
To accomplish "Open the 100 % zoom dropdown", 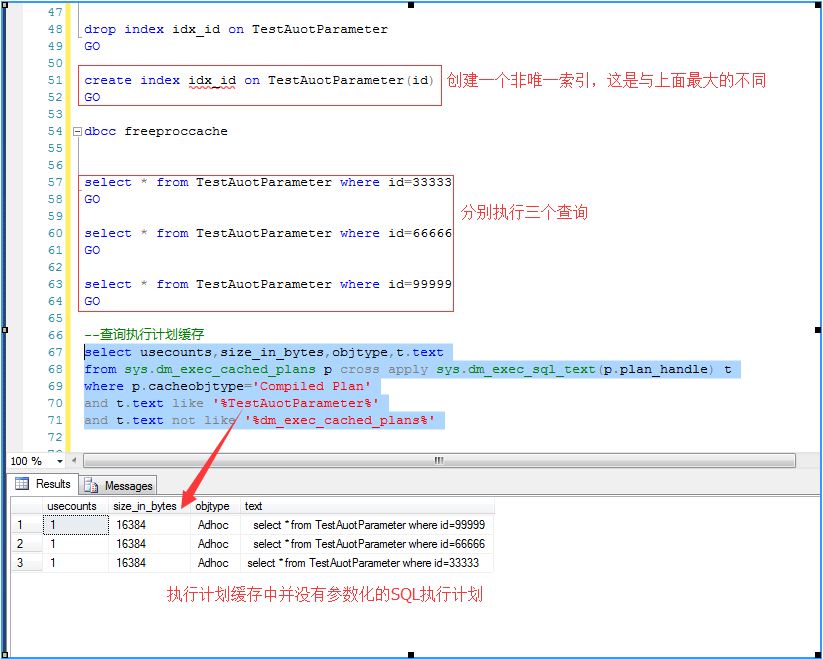I will pyautogui.click(x=59, y=461).
